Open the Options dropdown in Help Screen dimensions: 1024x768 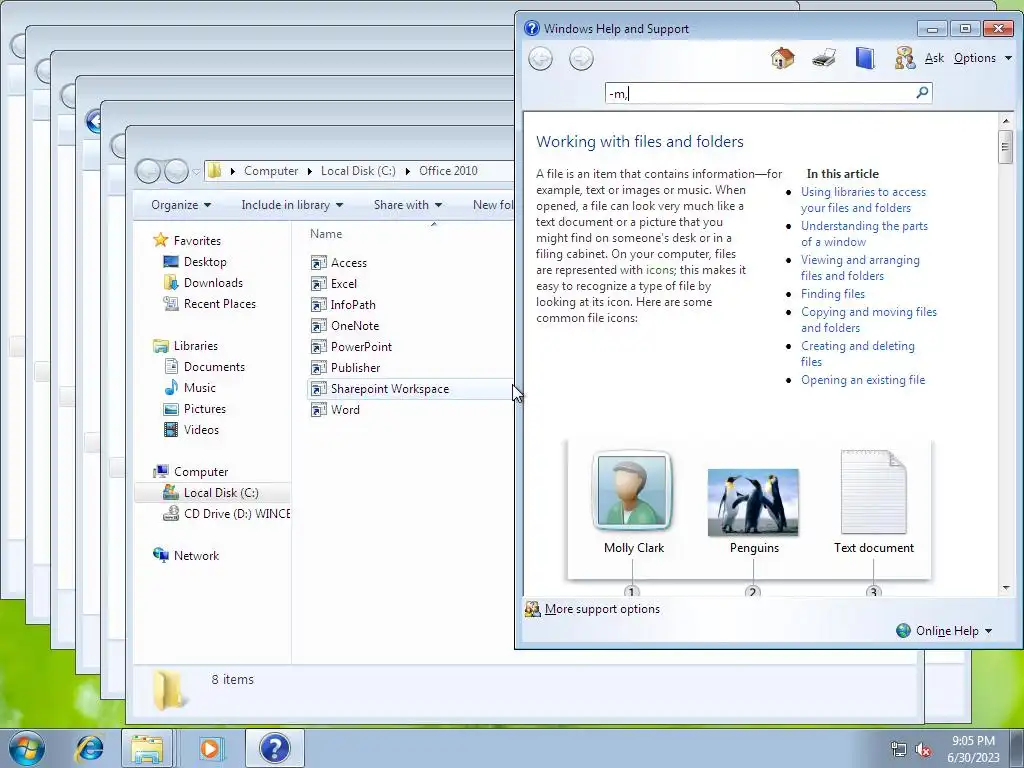[x=982, y=58]
